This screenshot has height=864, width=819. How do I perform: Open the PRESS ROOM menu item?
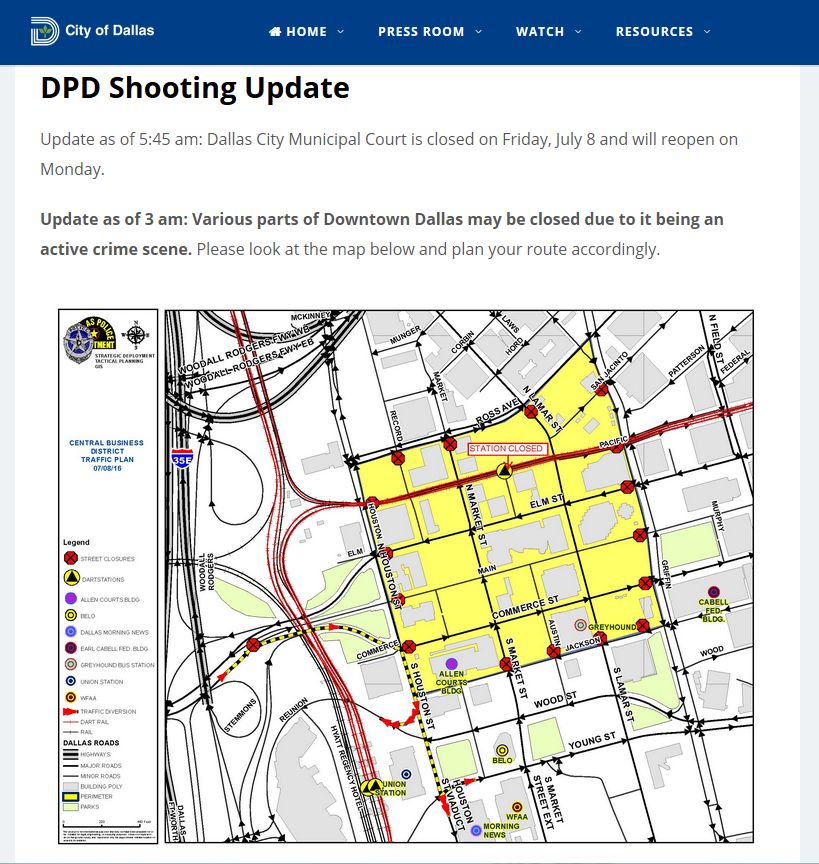[421, 31]
